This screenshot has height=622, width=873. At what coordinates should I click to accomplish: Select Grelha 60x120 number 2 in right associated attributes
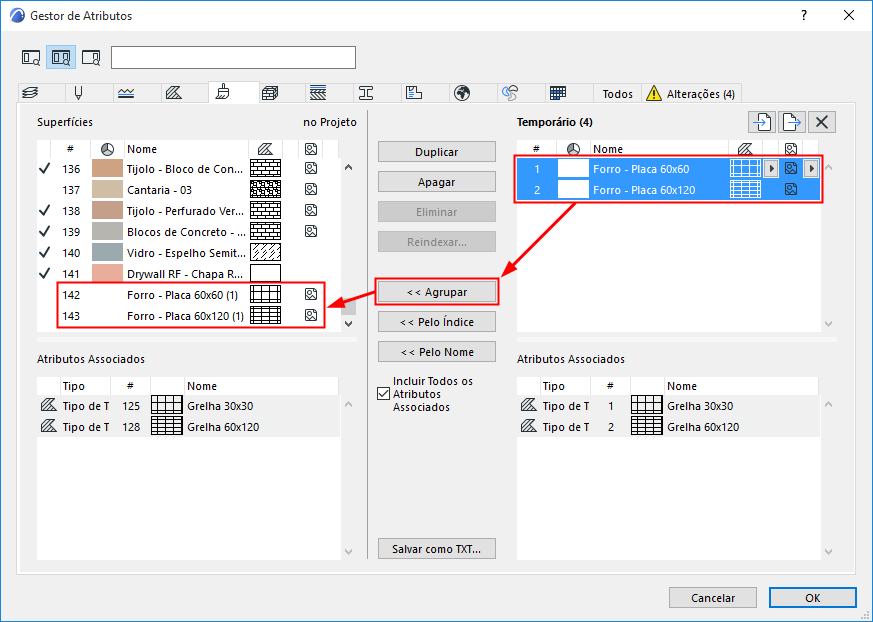(x=668, y=427)
